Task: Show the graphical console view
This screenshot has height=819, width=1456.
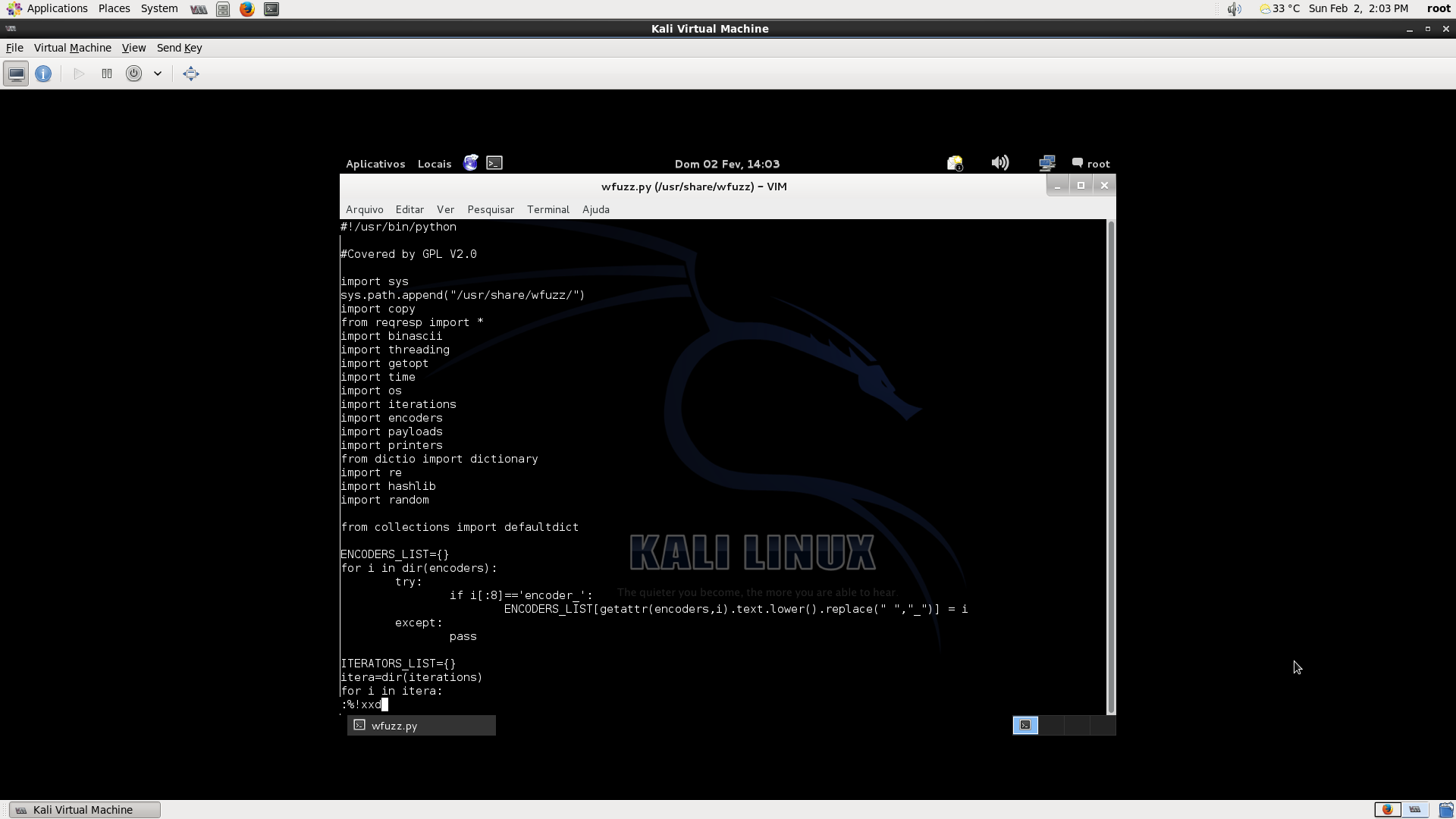Action: [x=16, y=74]
